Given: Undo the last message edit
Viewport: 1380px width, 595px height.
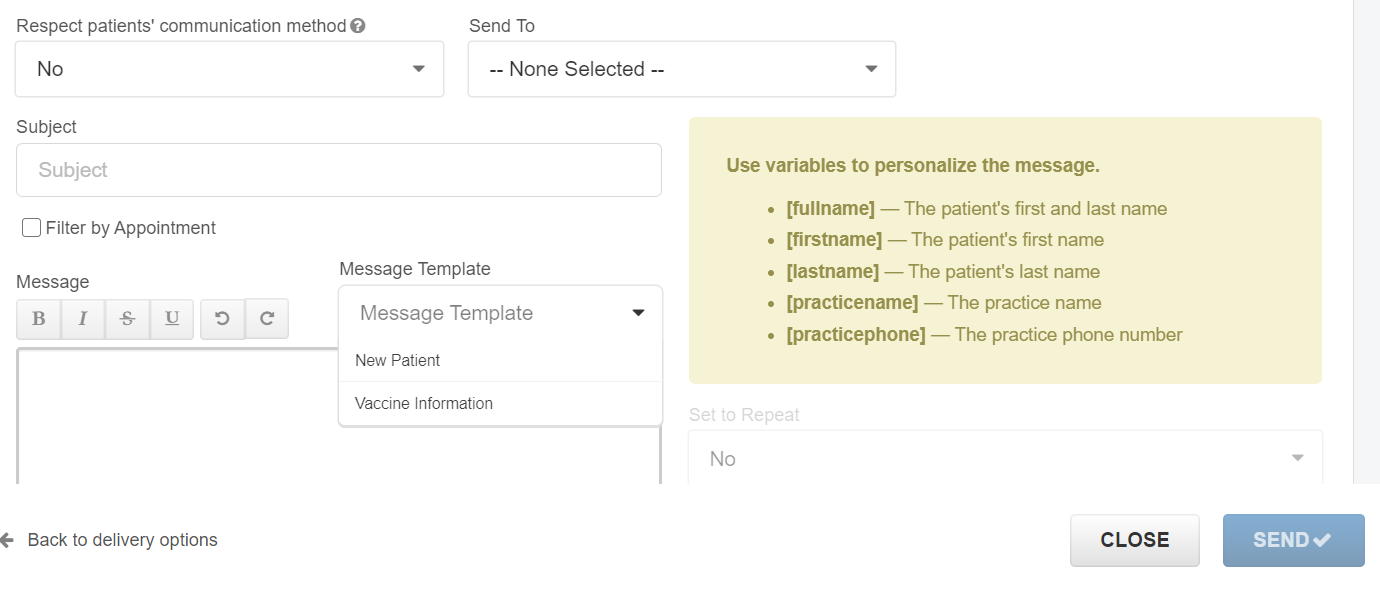Looking at the screenshot, I should (222, 319).
